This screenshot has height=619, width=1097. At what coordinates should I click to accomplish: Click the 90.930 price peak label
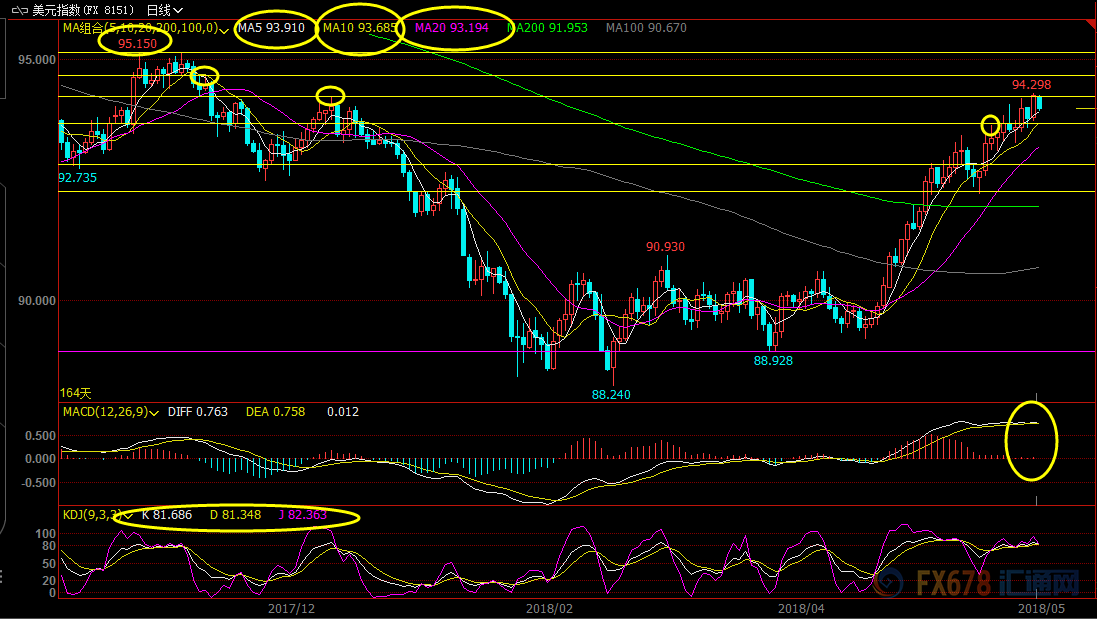[x=665, y=246]
